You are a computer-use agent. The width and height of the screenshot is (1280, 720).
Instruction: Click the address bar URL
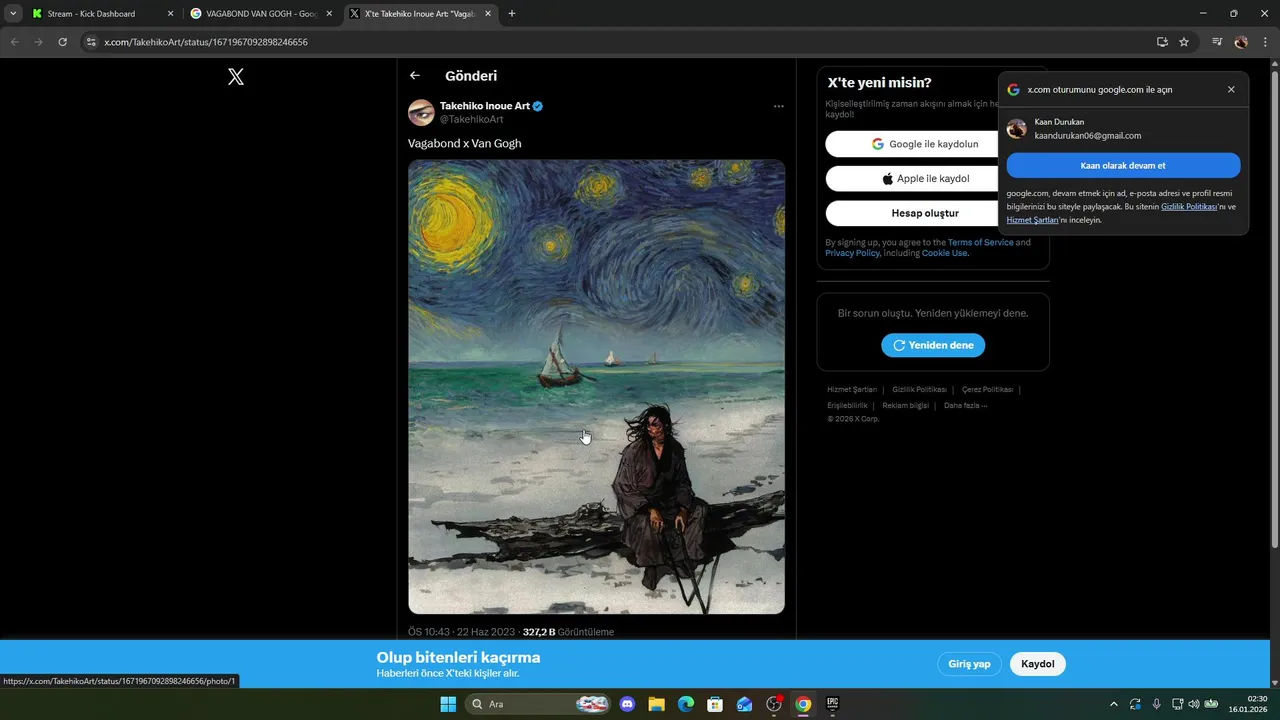click(x=206, y=42)
